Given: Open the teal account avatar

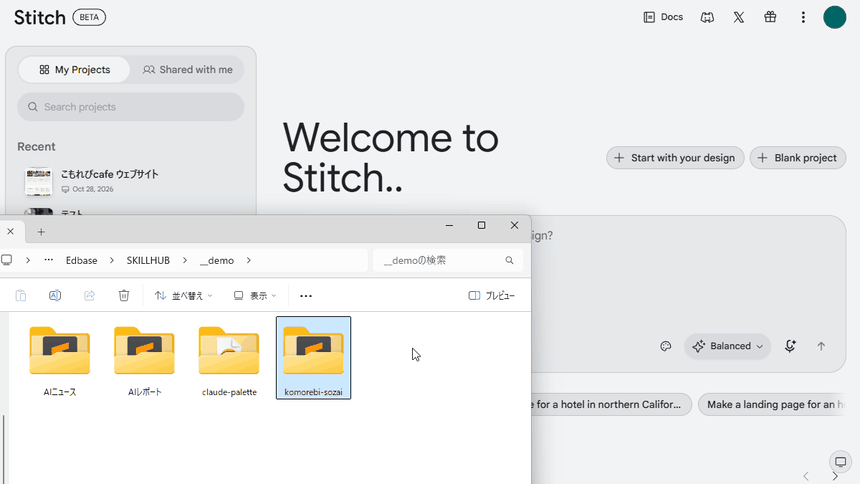Looking at the screenshot, I should (834, 17).
